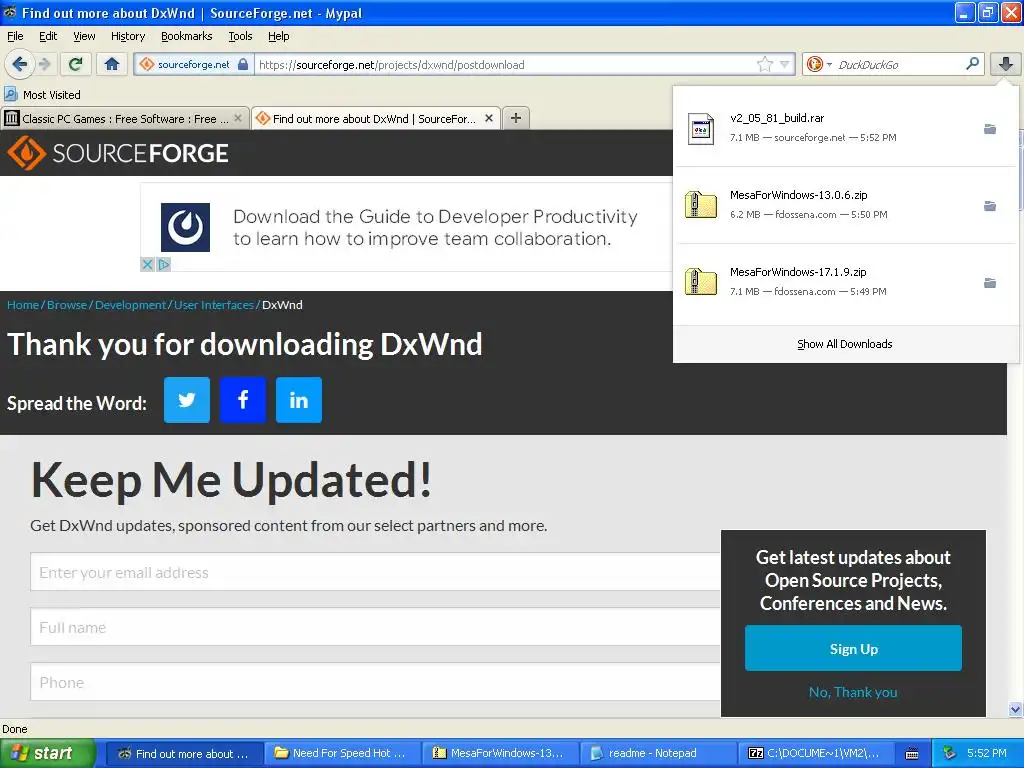Image resolution: width=1024 pixels, height=768 pixels.
Task: Click the v2_05_81_build.rar file icon
Action: click(x=701, y=129)
